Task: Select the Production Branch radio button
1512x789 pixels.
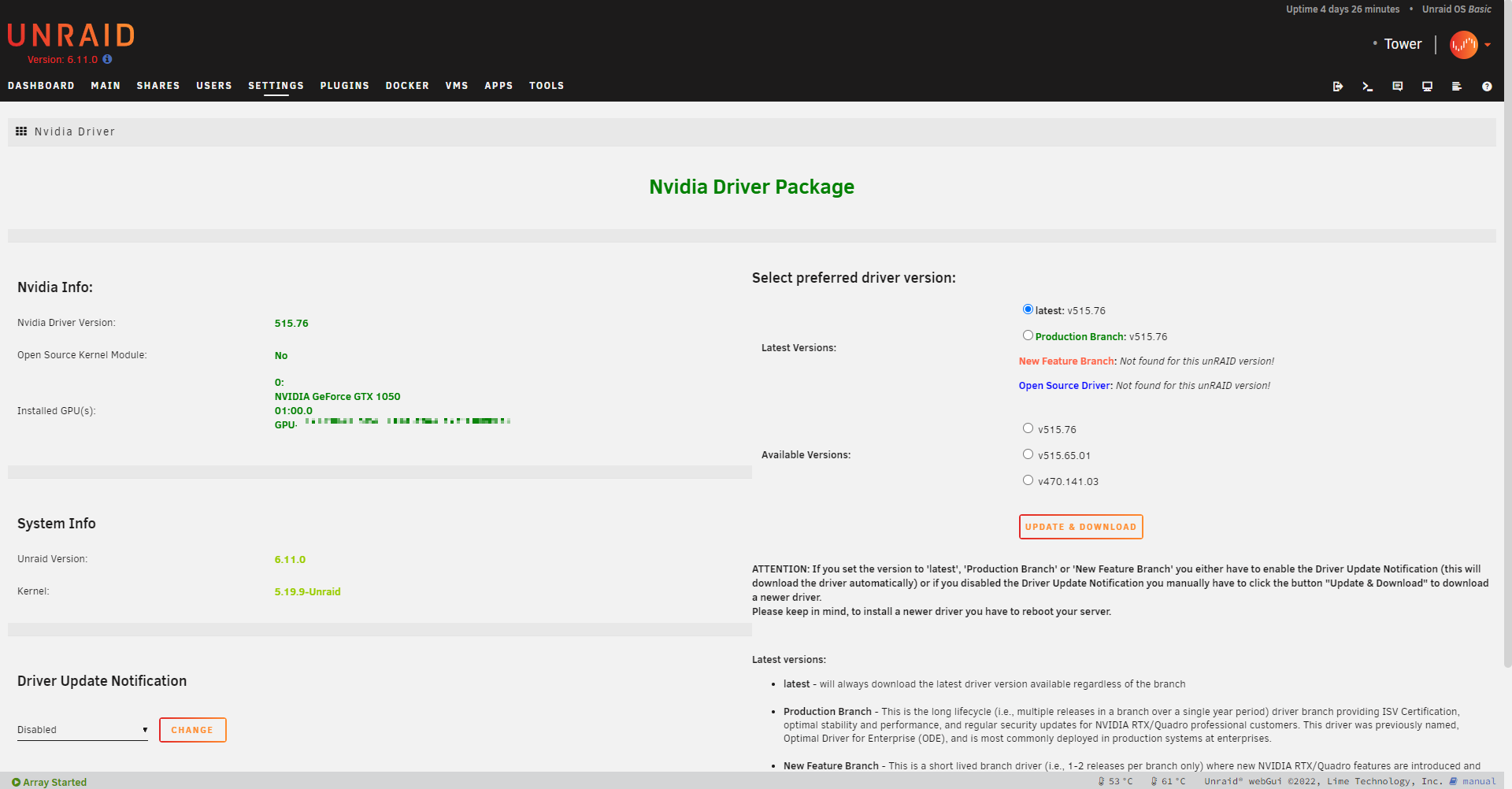Action: [x=1028, y=335]
